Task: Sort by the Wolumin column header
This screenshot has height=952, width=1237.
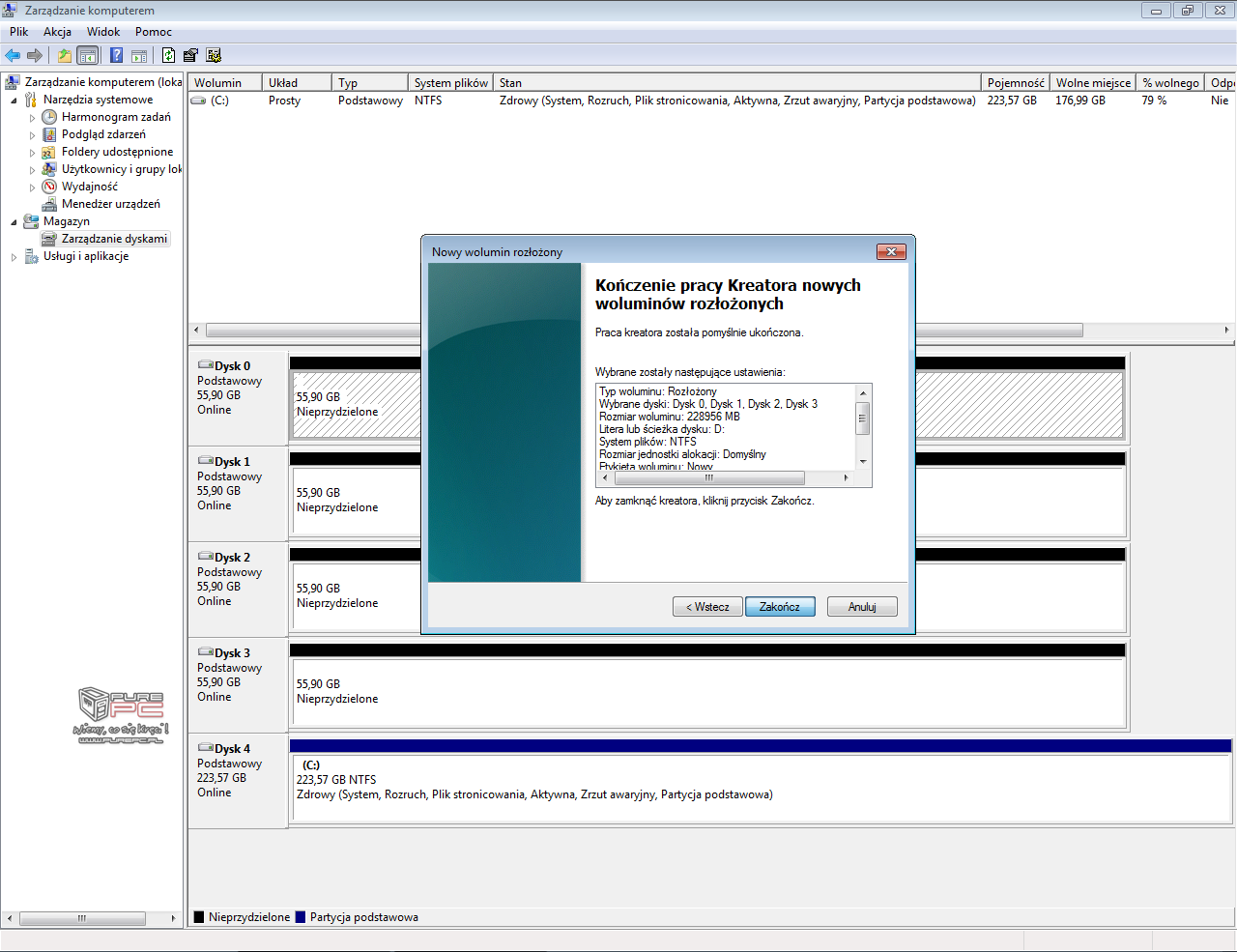Action: point(225,83)
